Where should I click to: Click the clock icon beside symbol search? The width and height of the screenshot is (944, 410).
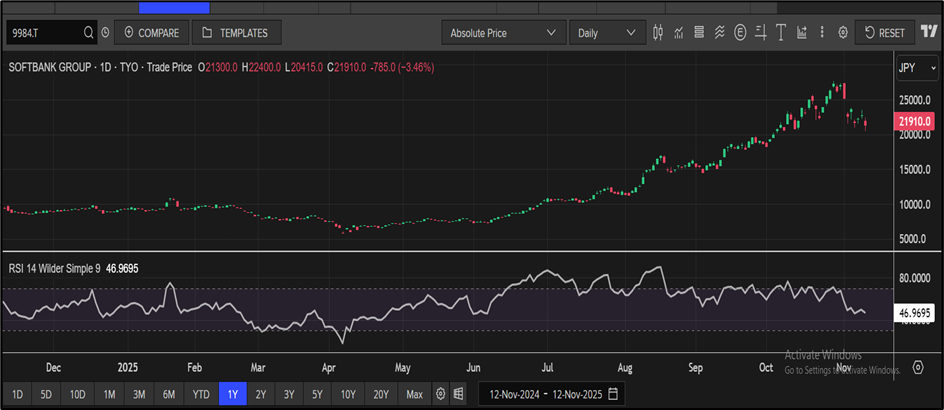pyautogui.click(x=106, y=33)
